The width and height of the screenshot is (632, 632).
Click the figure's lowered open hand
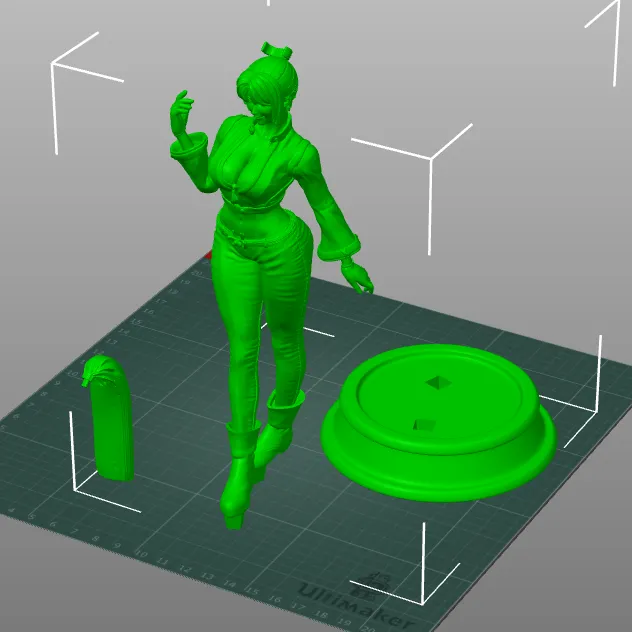click(358, 277)
